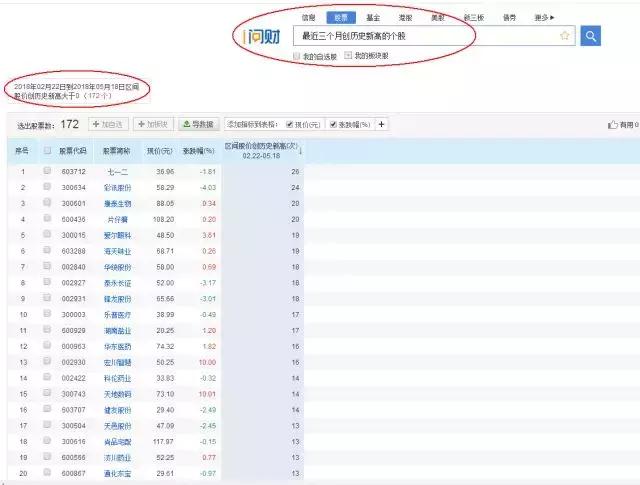Uncheck the 涨跌幅(%) indicator checkbox

point(333,124)
